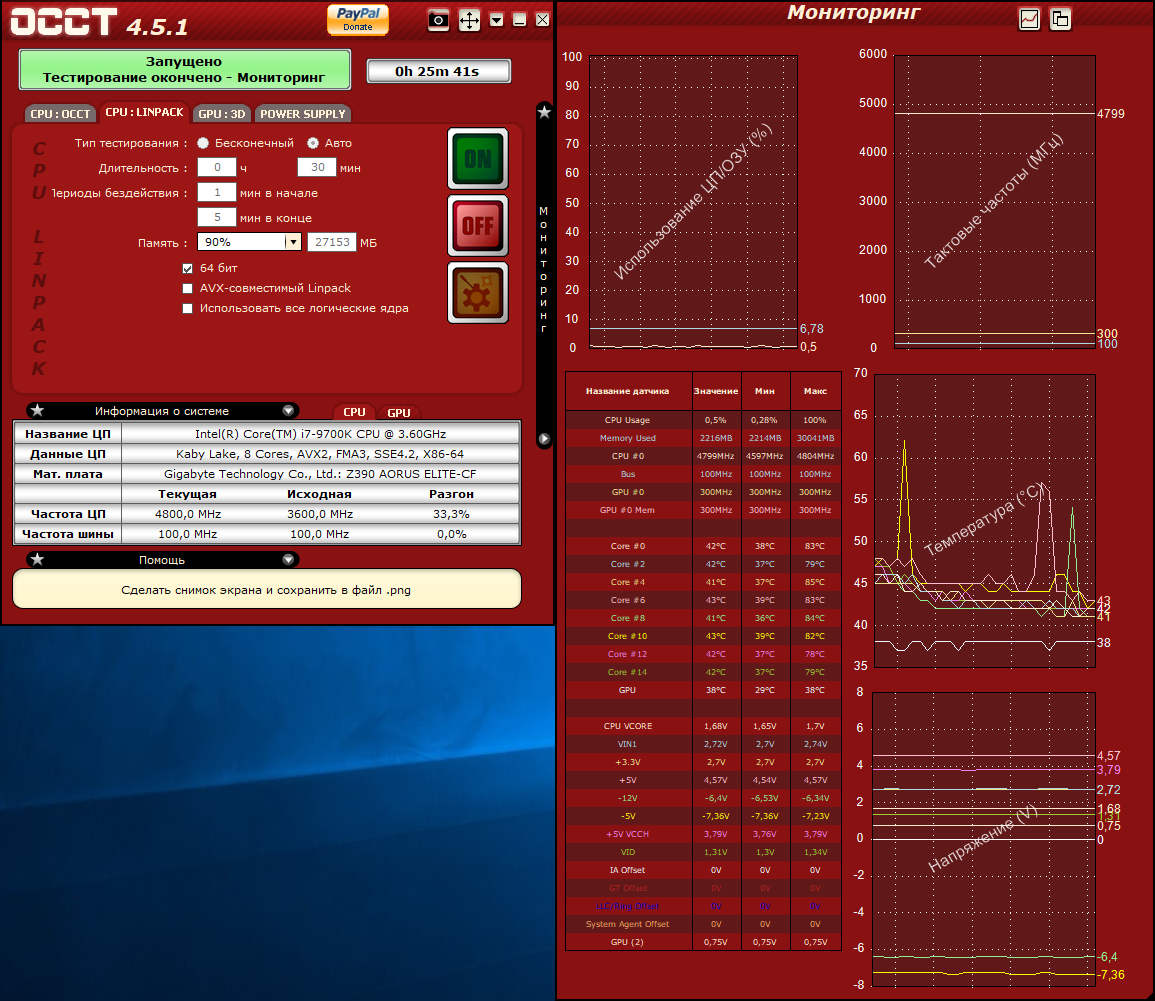The height and width of the screenshot is (1001, 1155).
Task: Open the GPU : 3D tab
Action: pos(222,113)
